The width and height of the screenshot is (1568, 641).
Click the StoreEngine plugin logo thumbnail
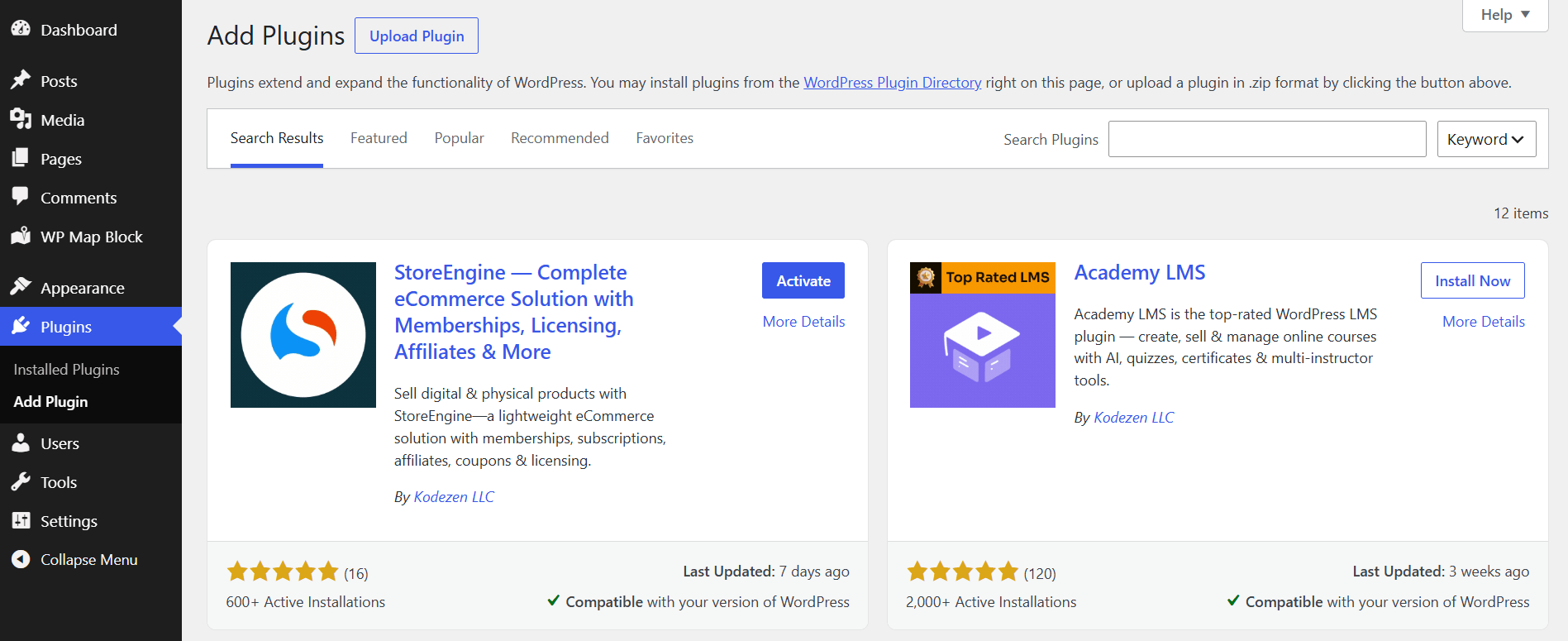[x=303, y=335]
